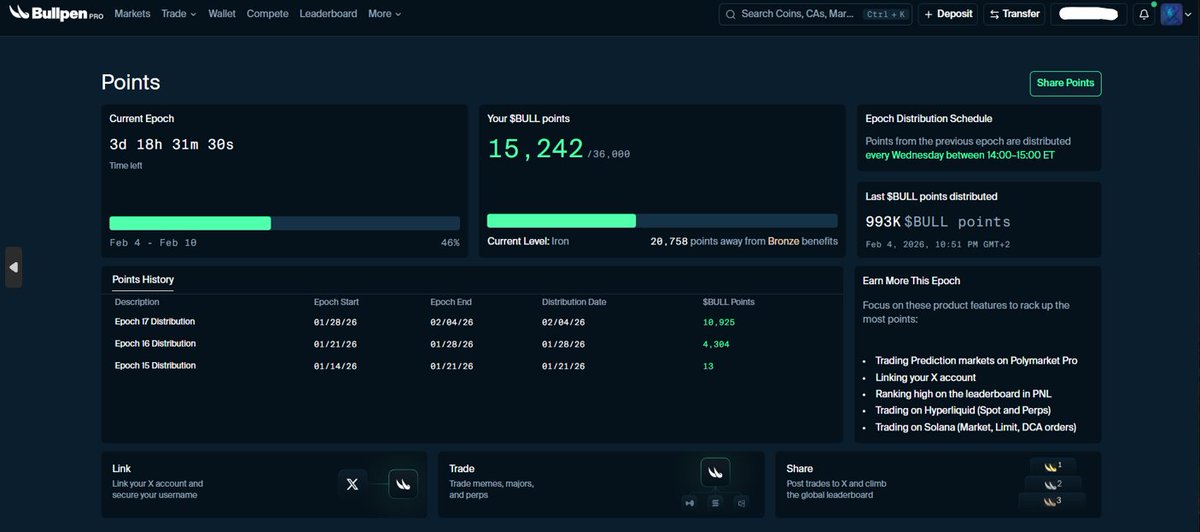Click 'Linking your X account' bullet
The image size is (1200, 532).
(x=925, y=377)
